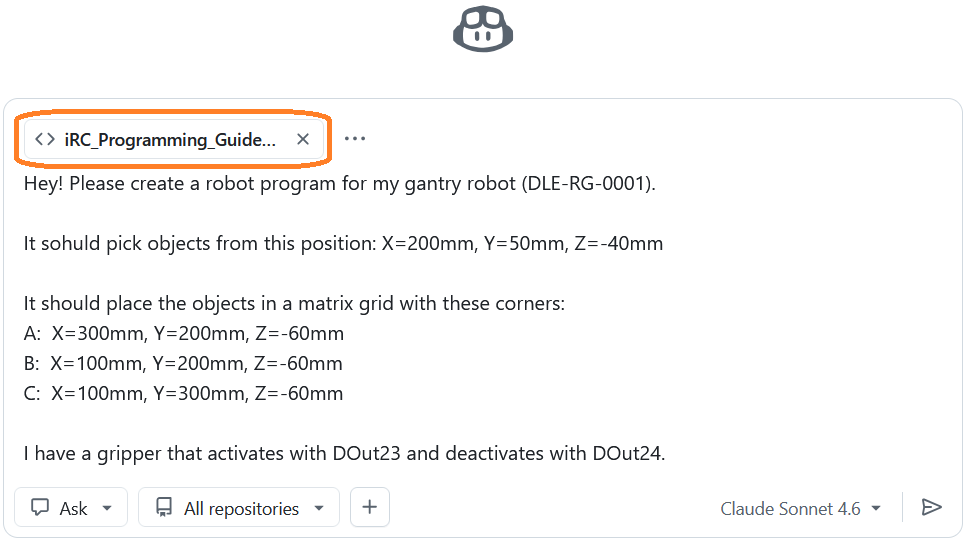Image resolution: width=967 pixels, height=542 pixels.
Task: Click the gripper DOut23 sentence
Action: [344, 453]
